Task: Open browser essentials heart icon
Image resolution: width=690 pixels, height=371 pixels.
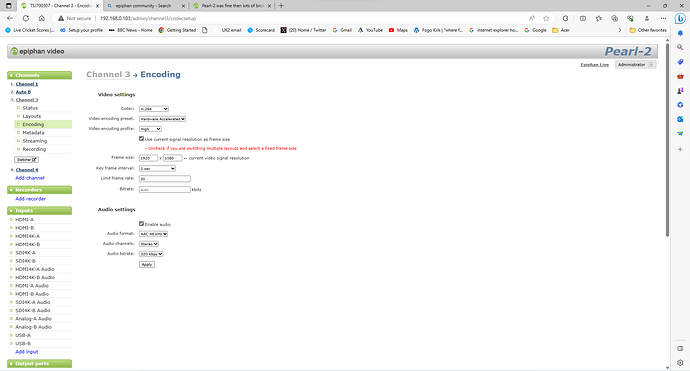Action: [631, 18]
